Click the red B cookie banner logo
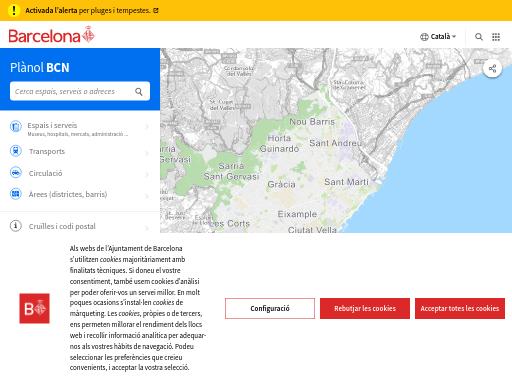 [34, 308]
